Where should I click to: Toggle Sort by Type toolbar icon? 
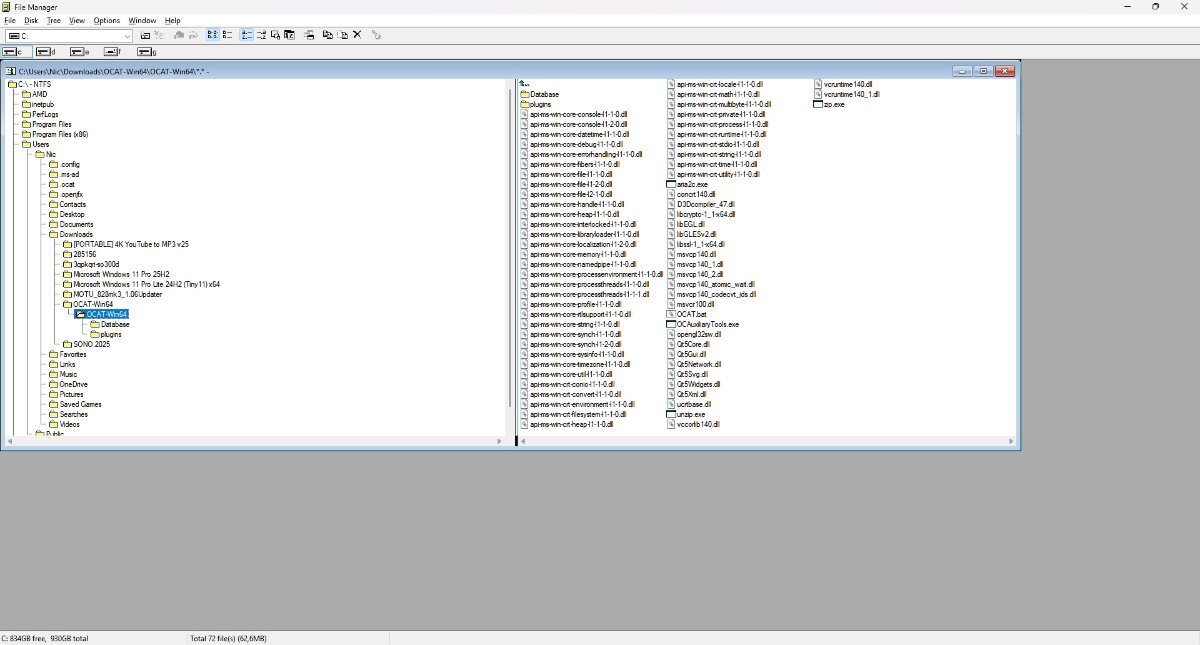click(261, 35)
